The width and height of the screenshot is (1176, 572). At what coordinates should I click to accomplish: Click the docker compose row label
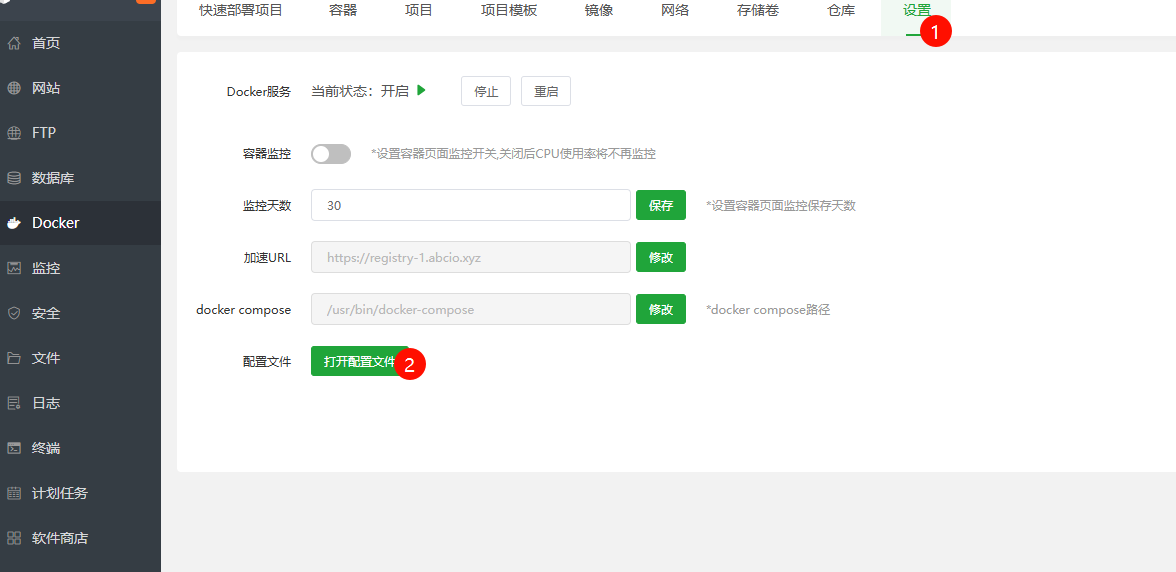tap(244, 310)
